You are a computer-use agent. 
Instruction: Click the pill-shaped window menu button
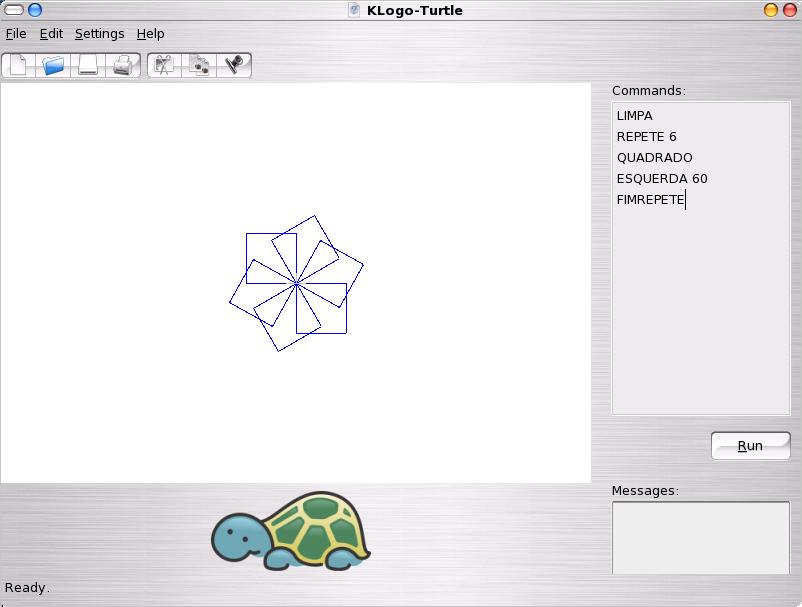click(14, 10)
